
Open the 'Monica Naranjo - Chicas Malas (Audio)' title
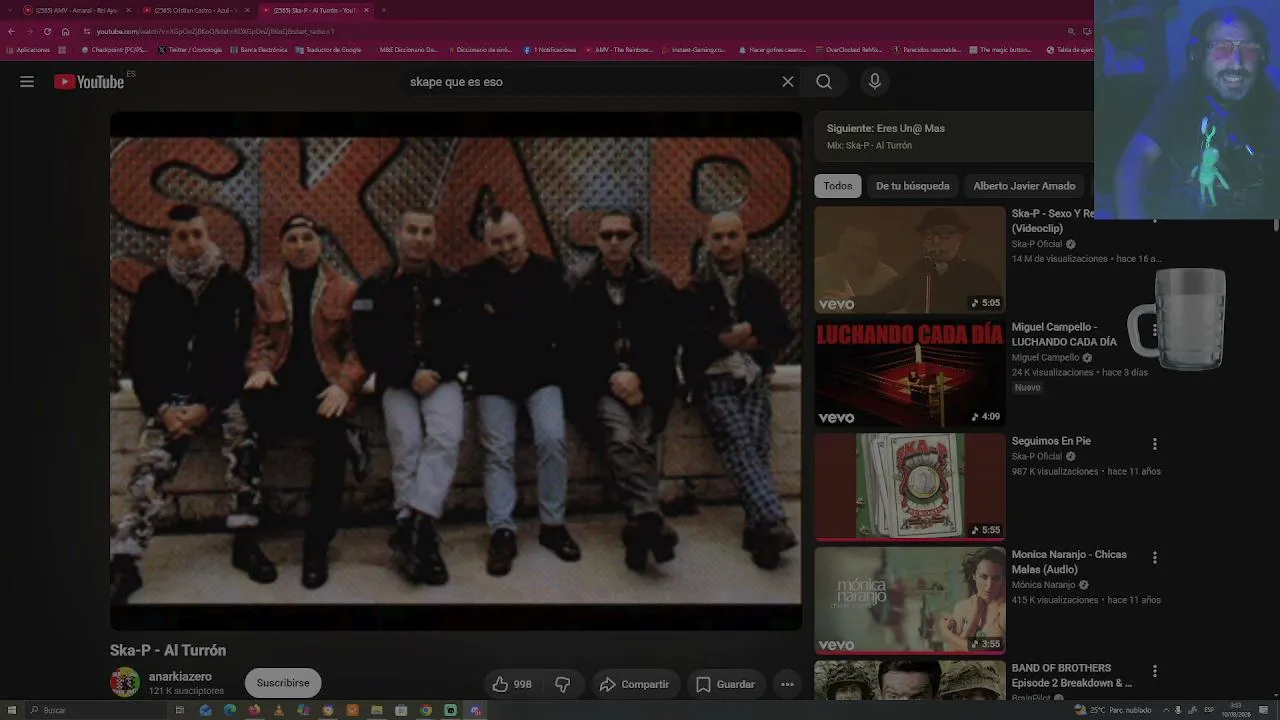pyautogui.click(x=1069, y=562)
